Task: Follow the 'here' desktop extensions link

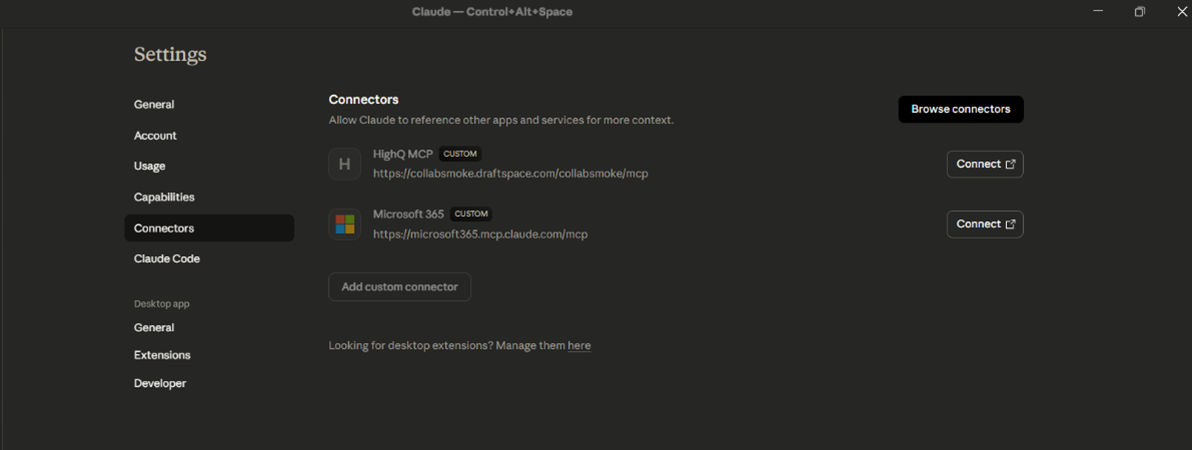Action: pos(579,346)
